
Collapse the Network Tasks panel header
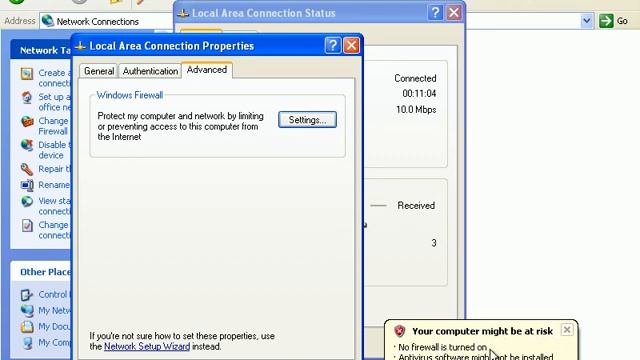[41, 50]
